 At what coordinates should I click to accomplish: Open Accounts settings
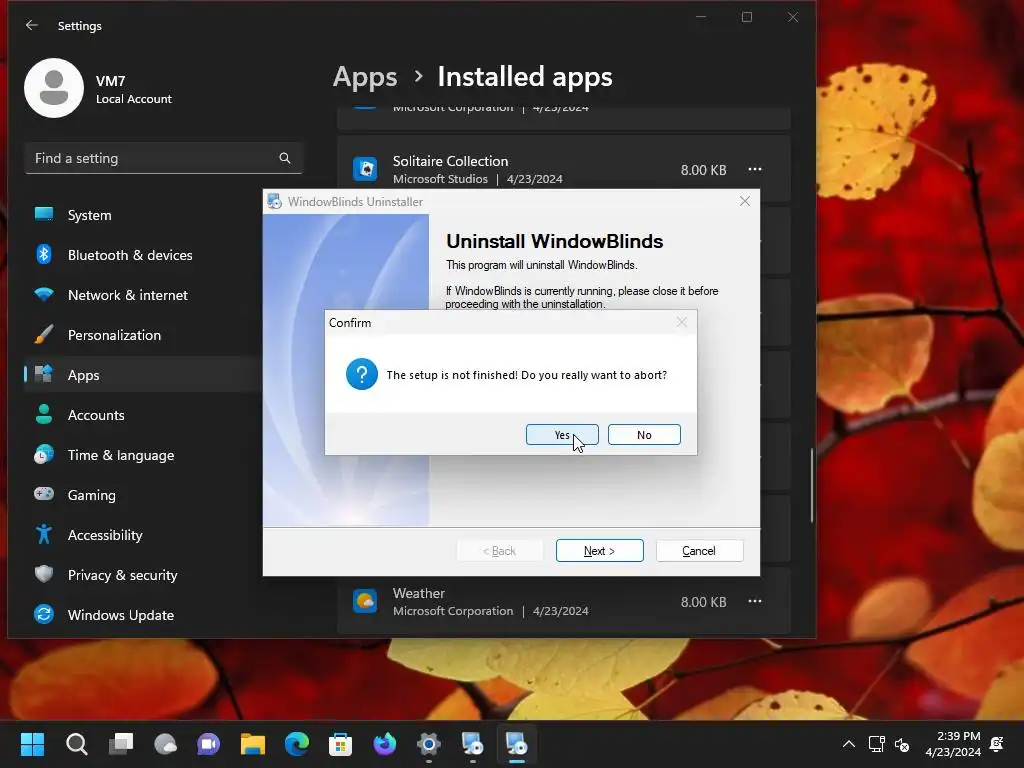click(142, 415)
